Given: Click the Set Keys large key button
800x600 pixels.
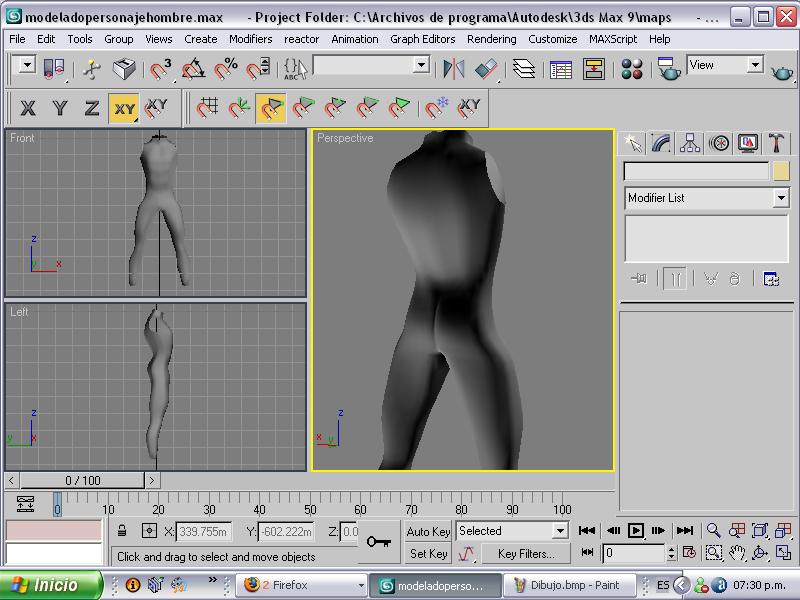Looking at the screenshot, I should 379,542.
